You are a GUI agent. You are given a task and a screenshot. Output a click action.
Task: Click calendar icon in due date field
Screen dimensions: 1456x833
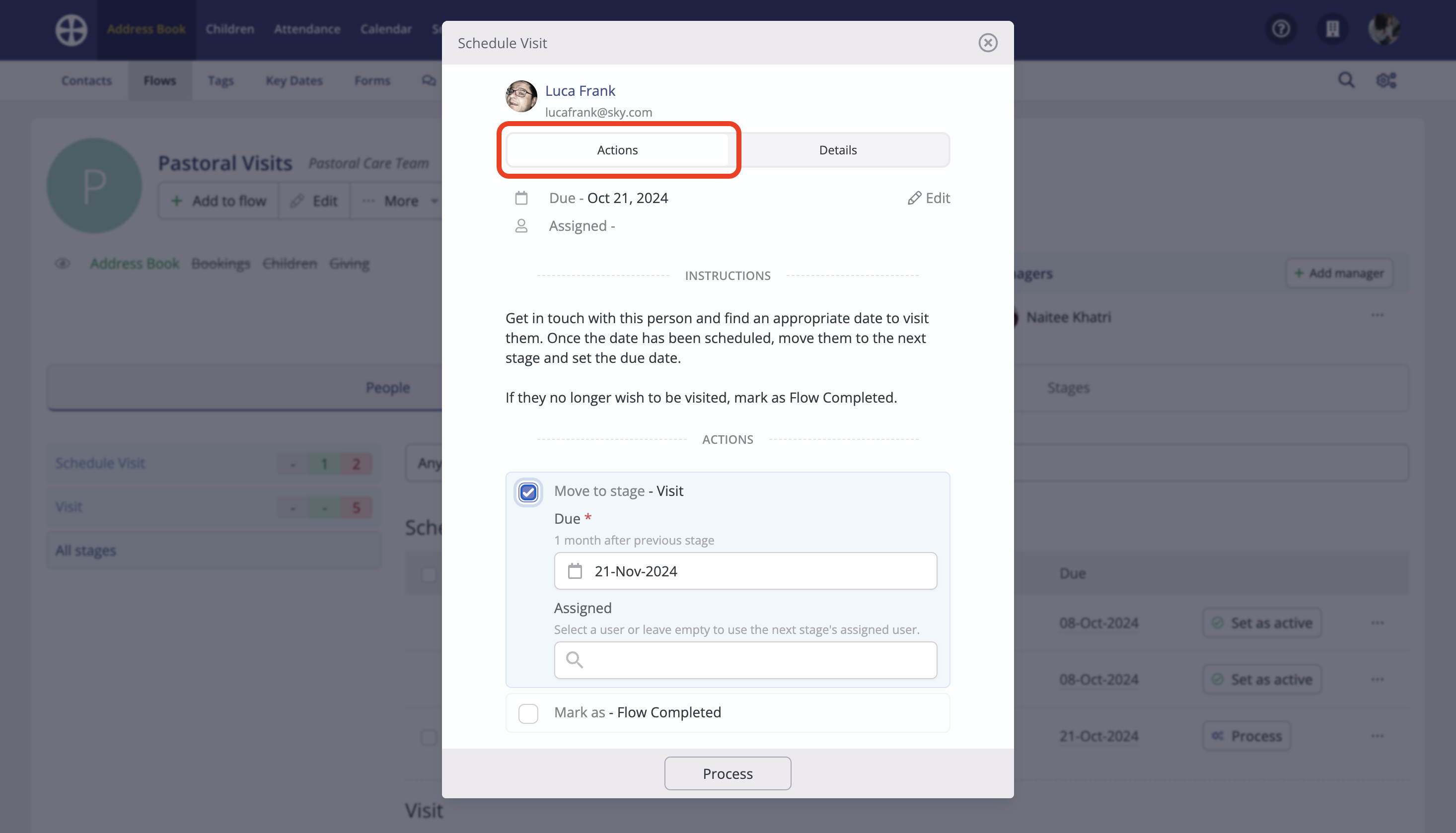pyautogui.click(x=575, y=571)
